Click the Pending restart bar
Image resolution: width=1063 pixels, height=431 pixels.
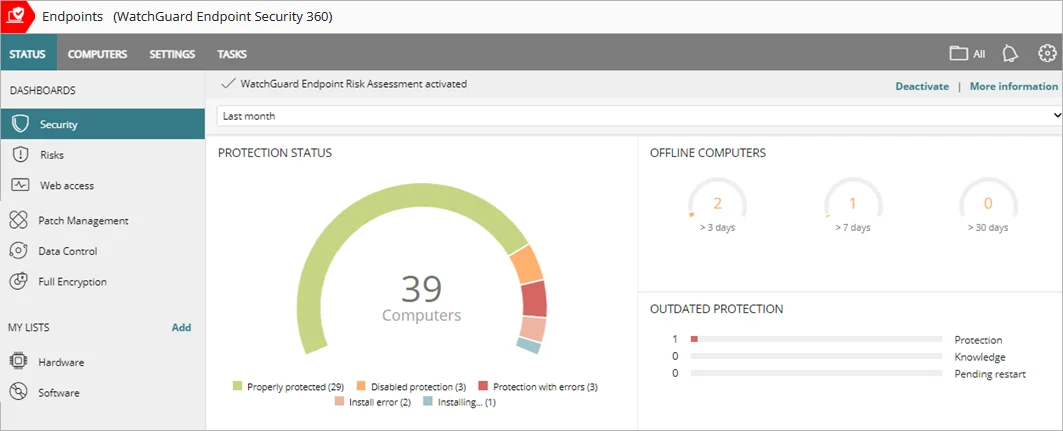816,373
